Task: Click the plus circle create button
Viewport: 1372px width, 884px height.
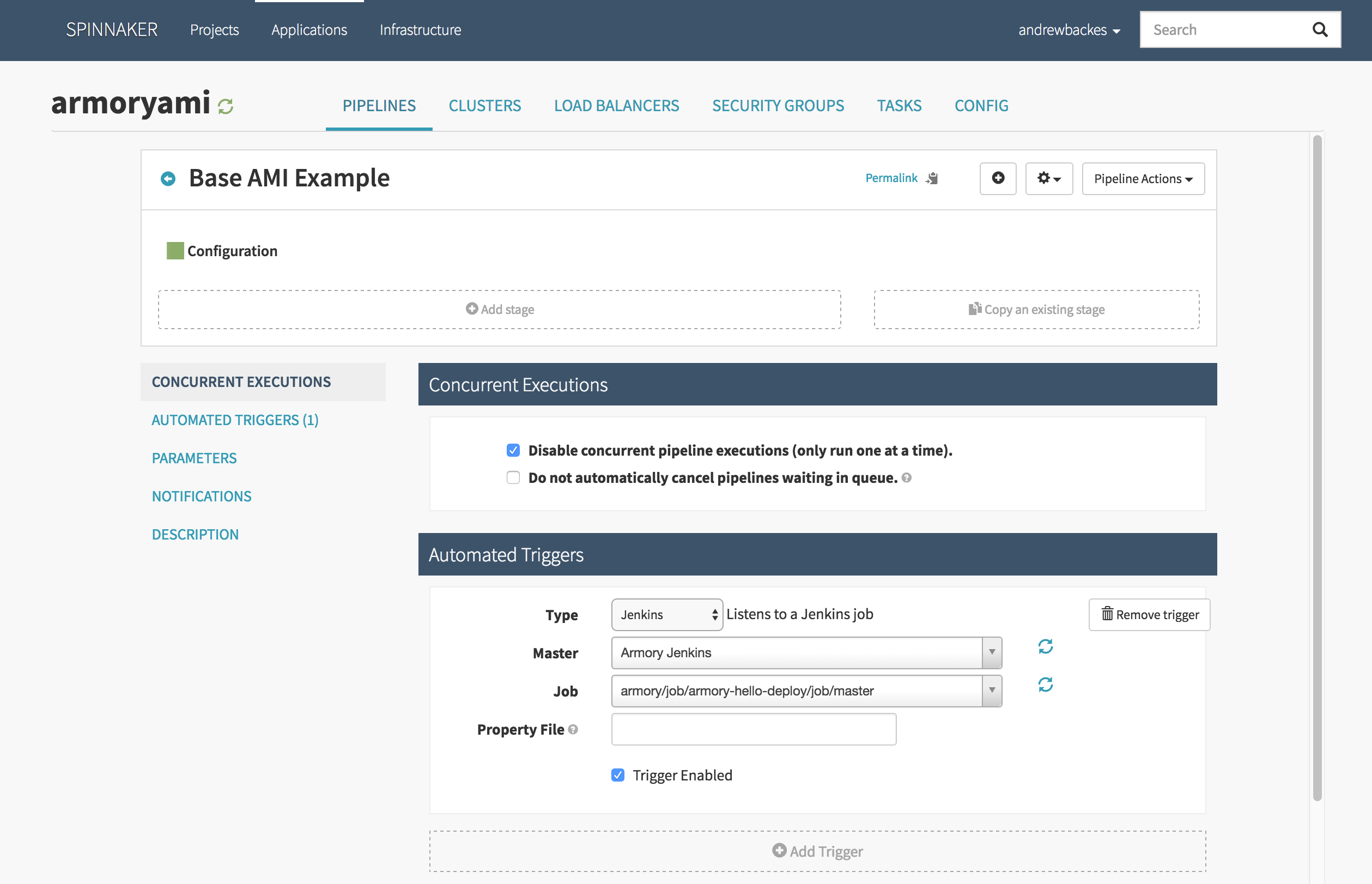Action: pos(998,179)
